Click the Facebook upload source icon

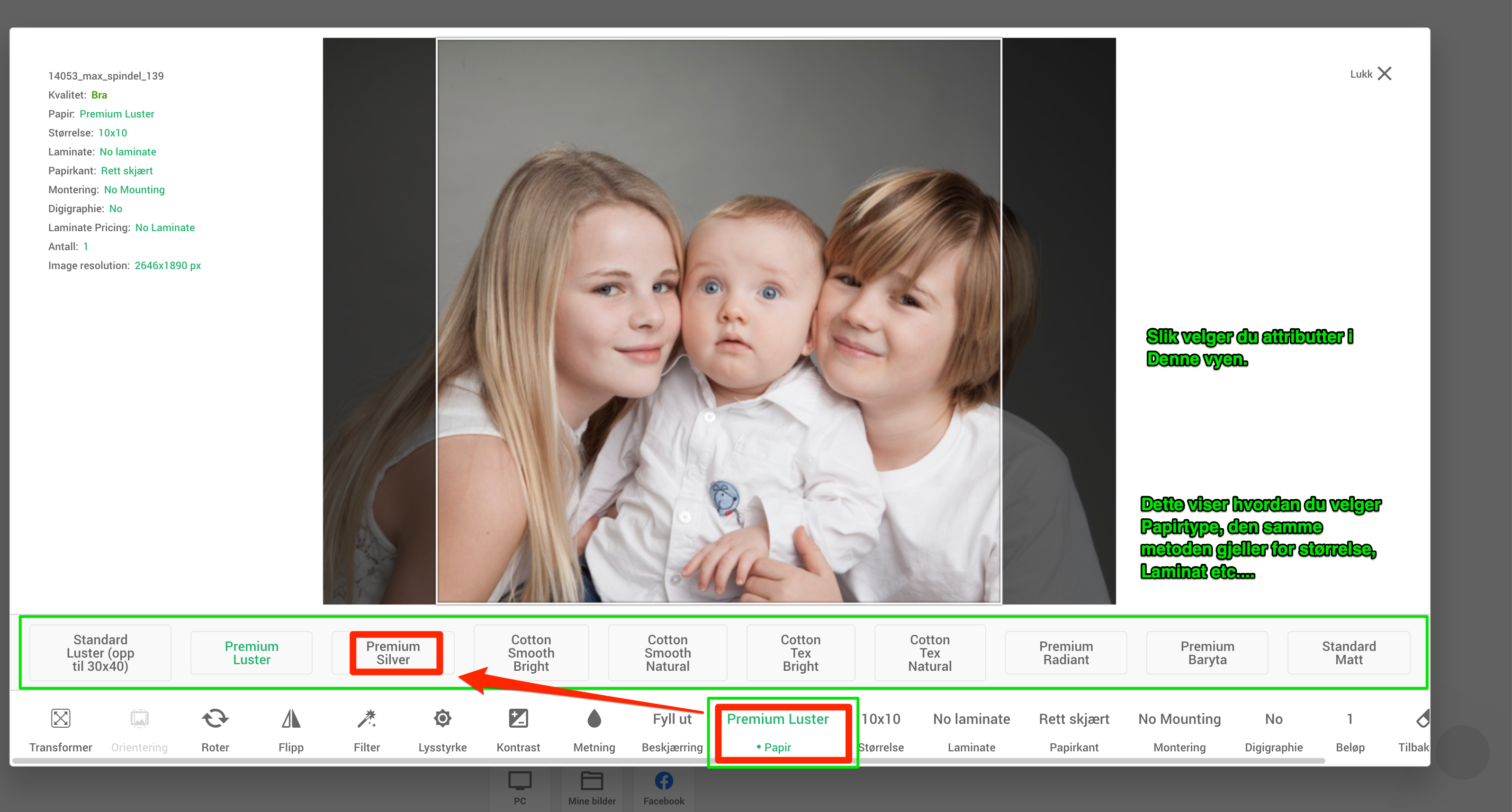click(663, 782)
